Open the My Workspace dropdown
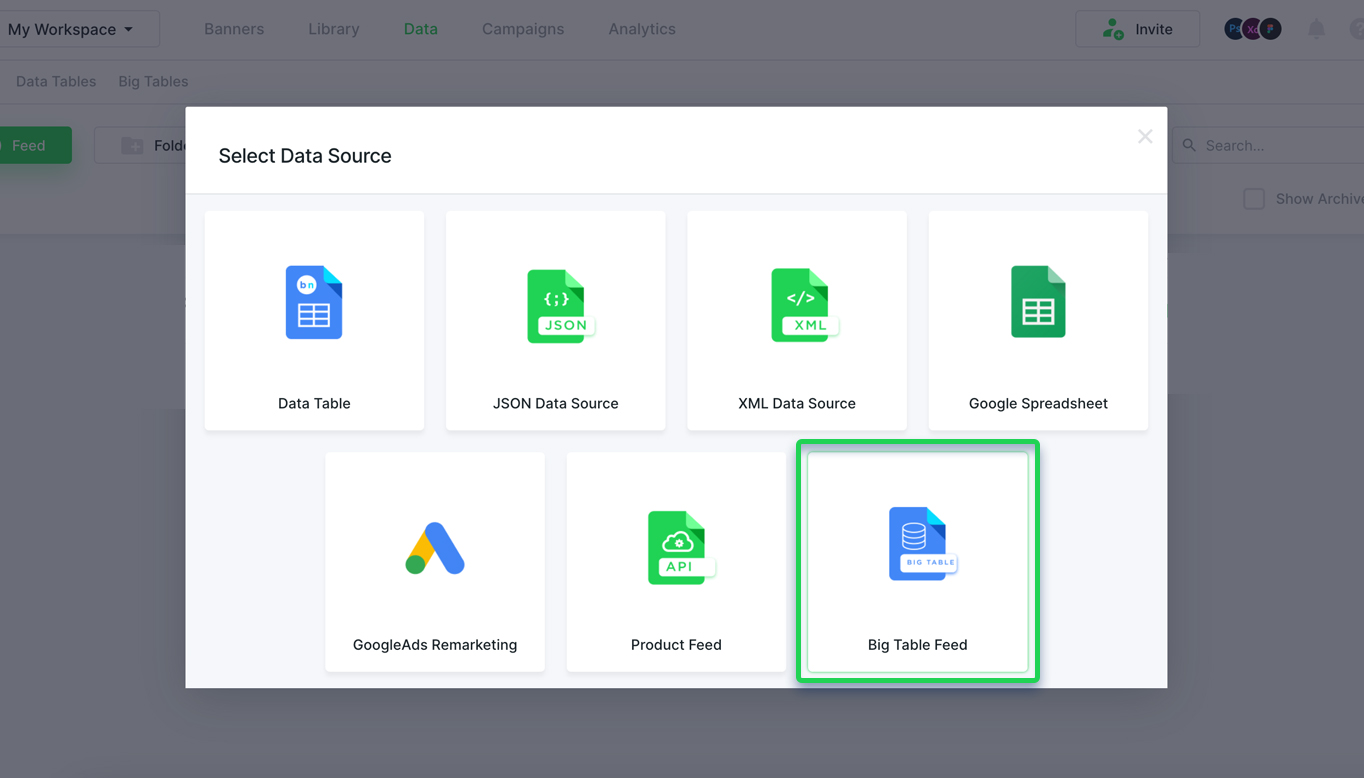The height and width of the screenshot is (778, 1364). (79, 29)
